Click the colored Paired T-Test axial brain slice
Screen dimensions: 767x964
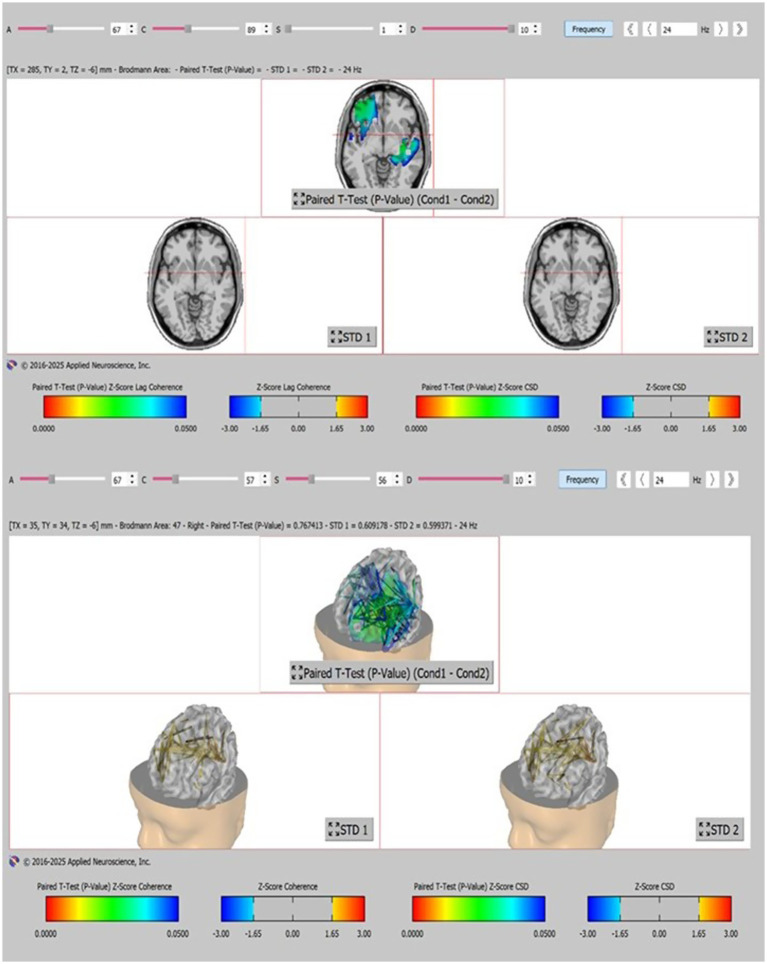(x=382, y=134)
